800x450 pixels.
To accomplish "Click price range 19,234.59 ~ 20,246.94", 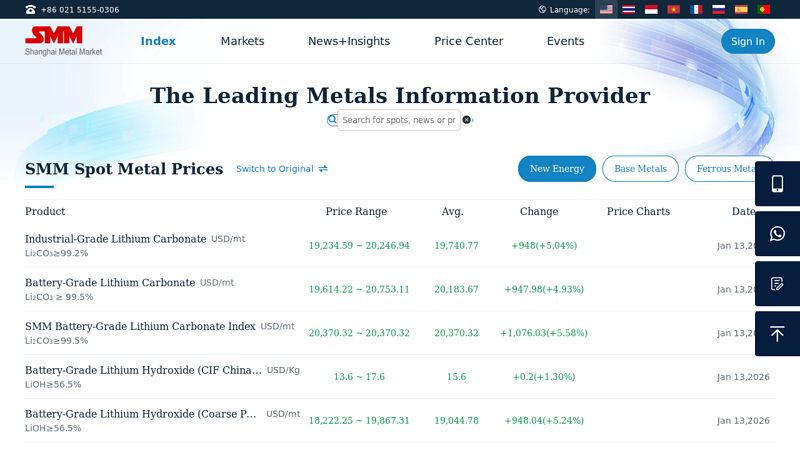I will click(x=359, y=245).
